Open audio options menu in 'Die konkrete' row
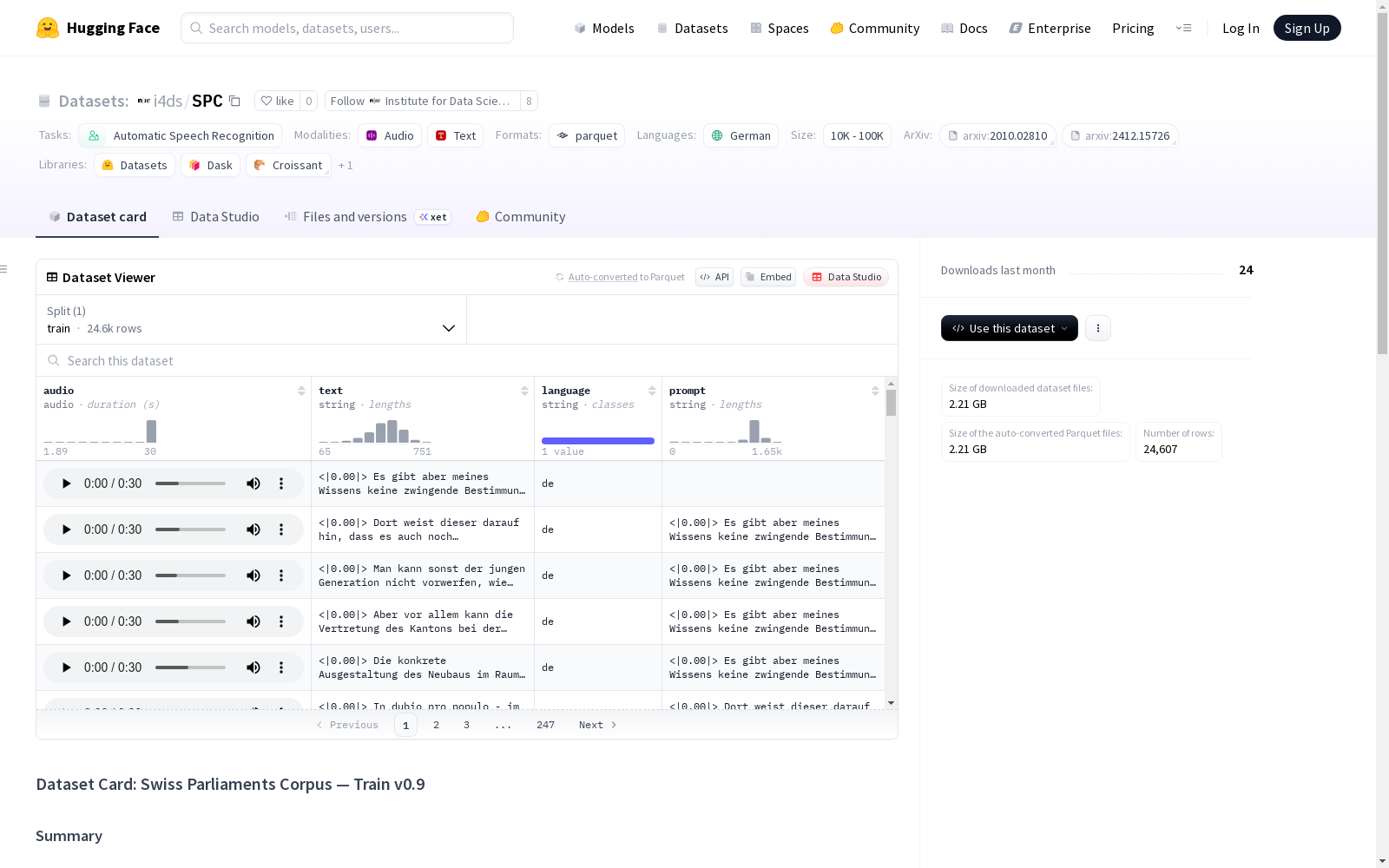The height and width of the screenshot is (868, 1389). [281, 667]
